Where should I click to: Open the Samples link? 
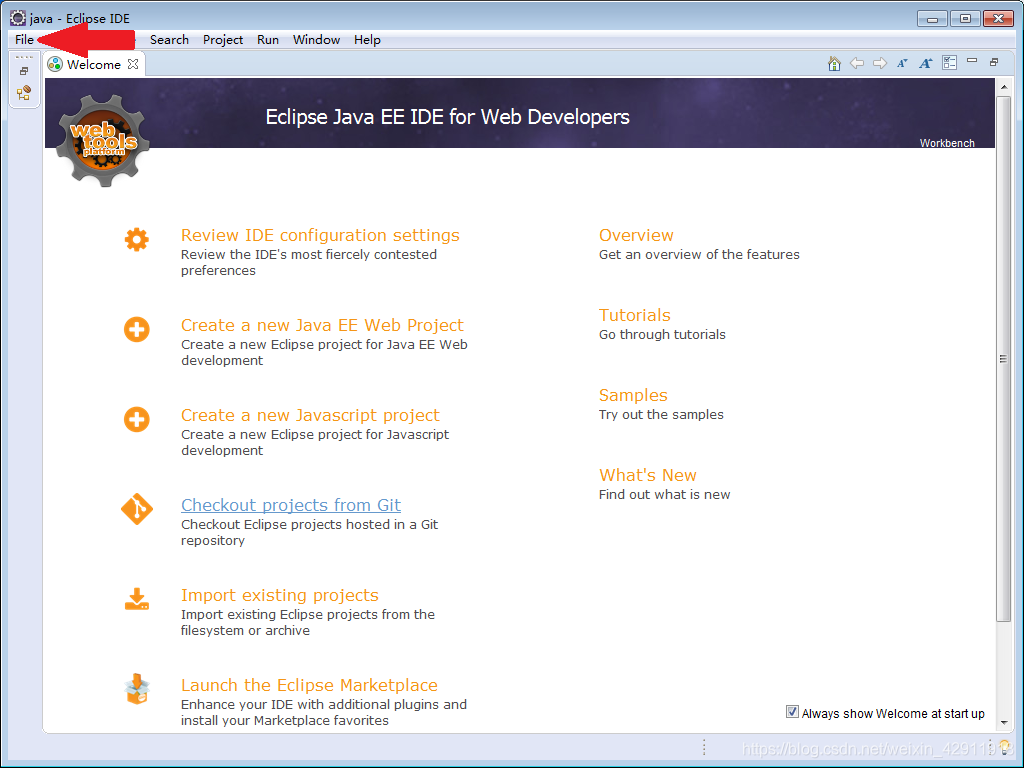click(633, 395)
